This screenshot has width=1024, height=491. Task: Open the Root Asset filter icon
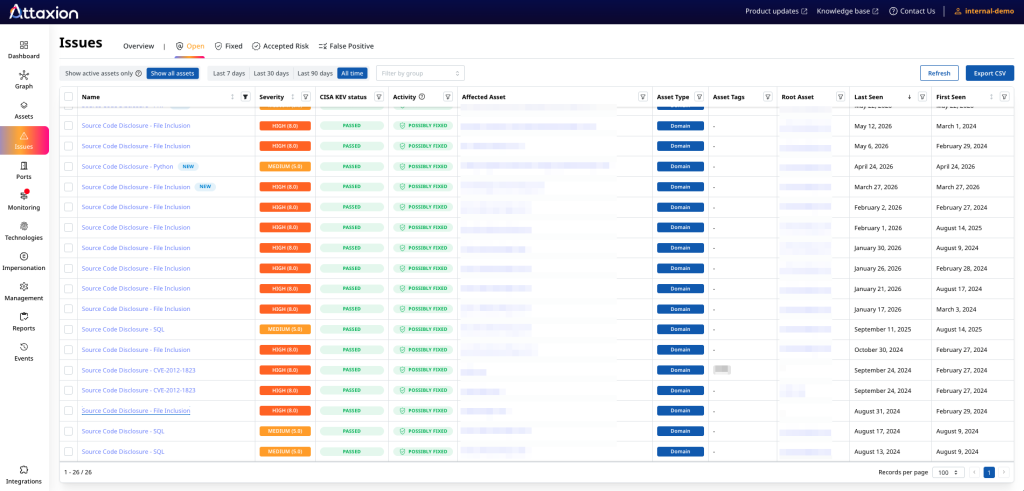coord(840,97)
